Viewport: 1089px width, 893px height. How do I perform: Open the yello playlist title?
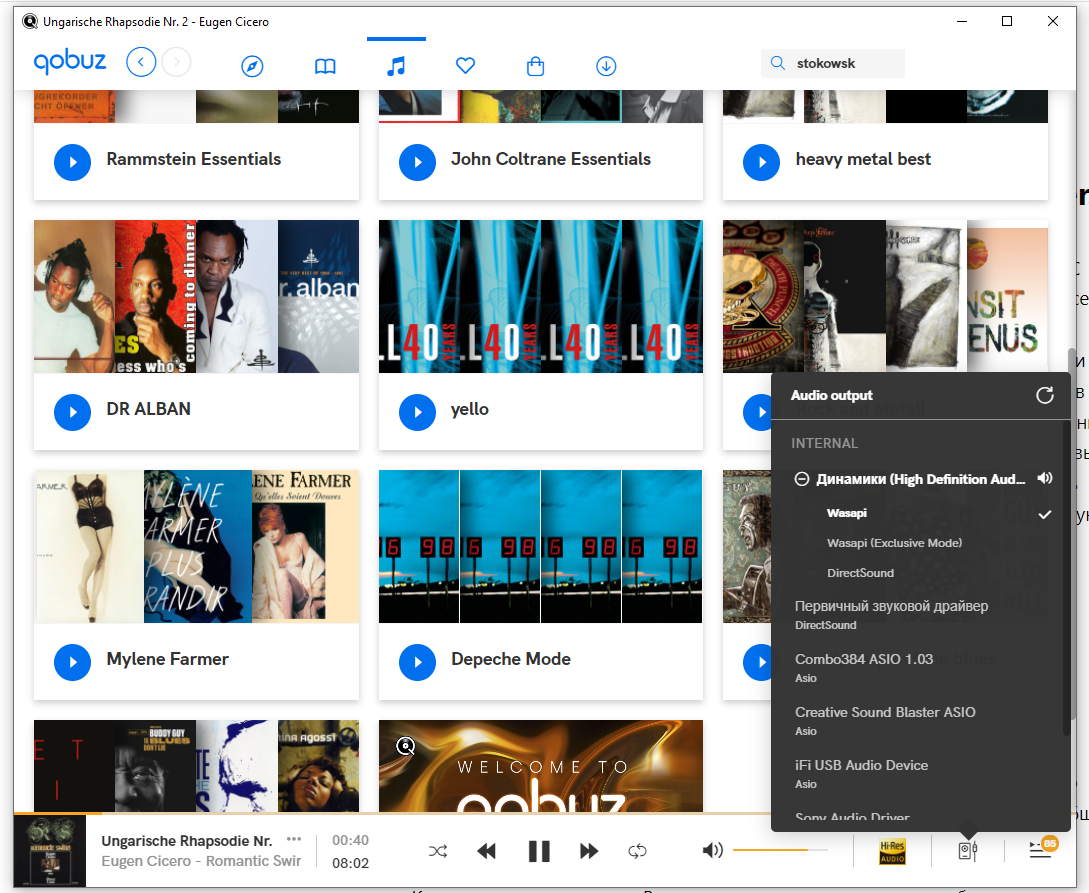click(469, 410)
